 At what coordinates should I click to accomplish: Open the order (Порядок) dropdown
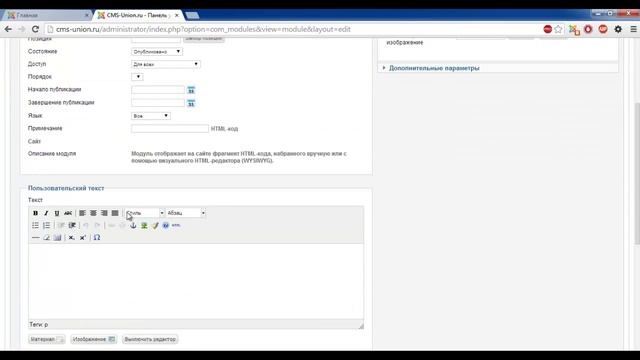coord(137,77)
